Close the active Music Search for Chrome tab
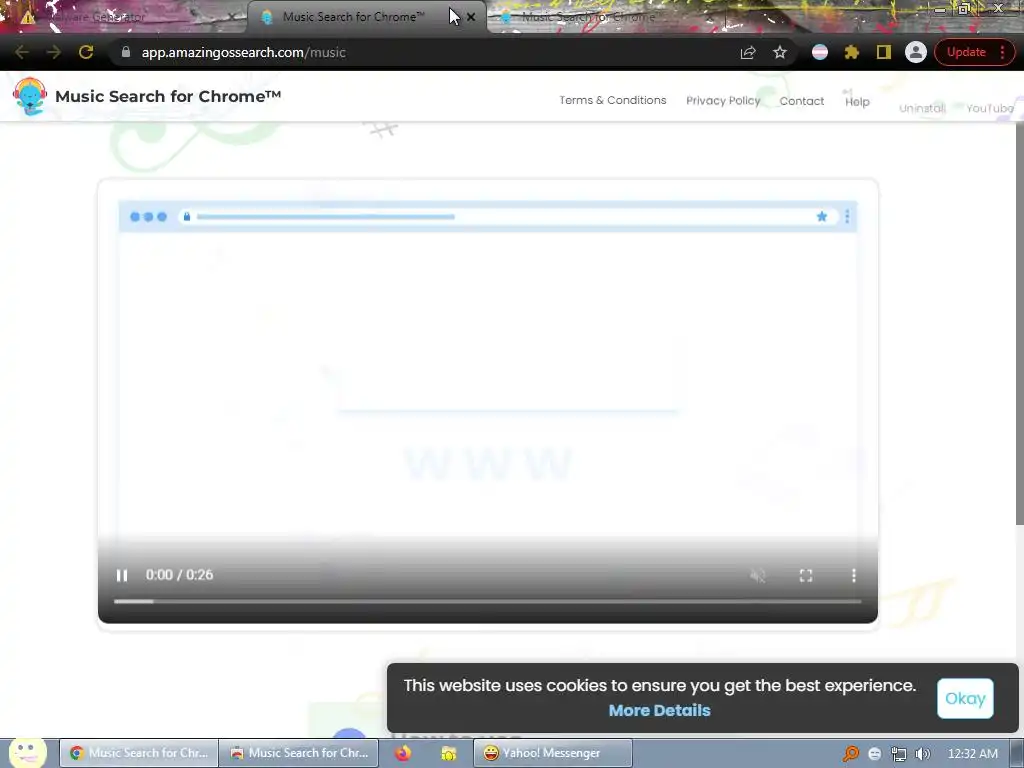 tap(471, 17)
